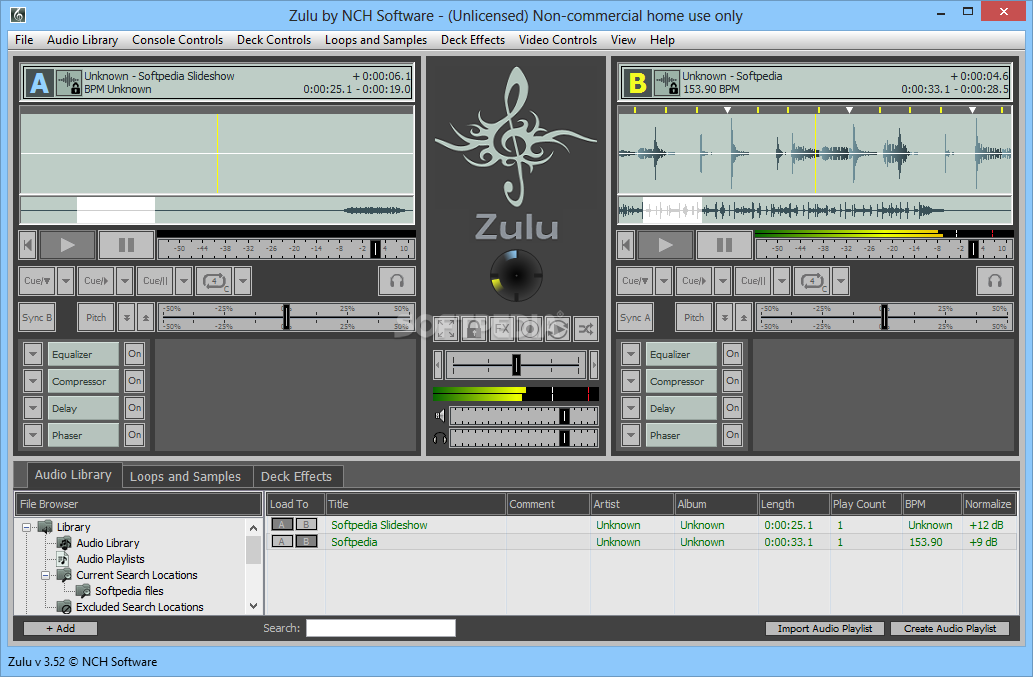
Task: Restart Deck A track from the beginning
Action: coord(28,245)
